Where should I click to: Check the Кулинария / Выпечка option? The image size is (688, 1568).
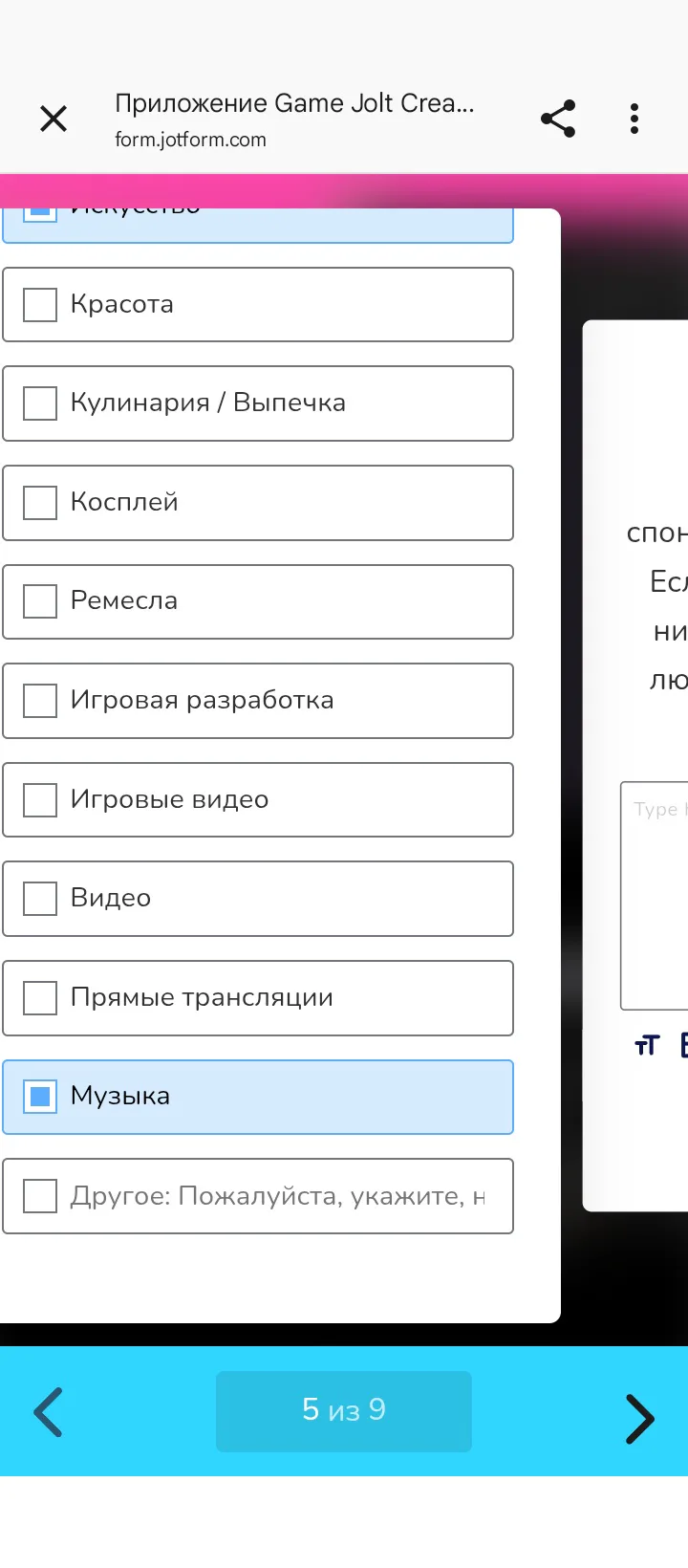pyautogui.click(x=40, y=403)
